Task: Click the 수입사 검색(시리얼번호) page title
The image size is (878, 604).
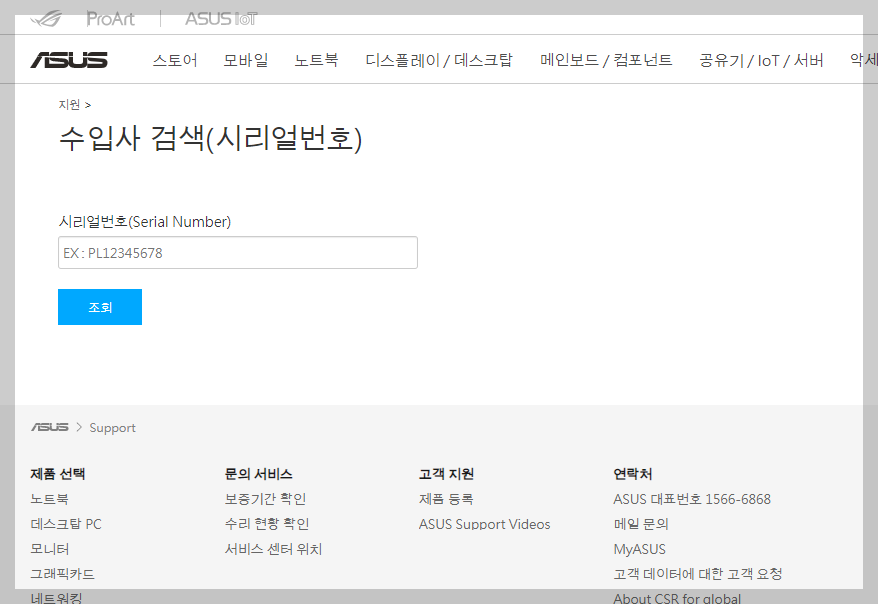Action: pyautogui.click(x=211, y=138)
